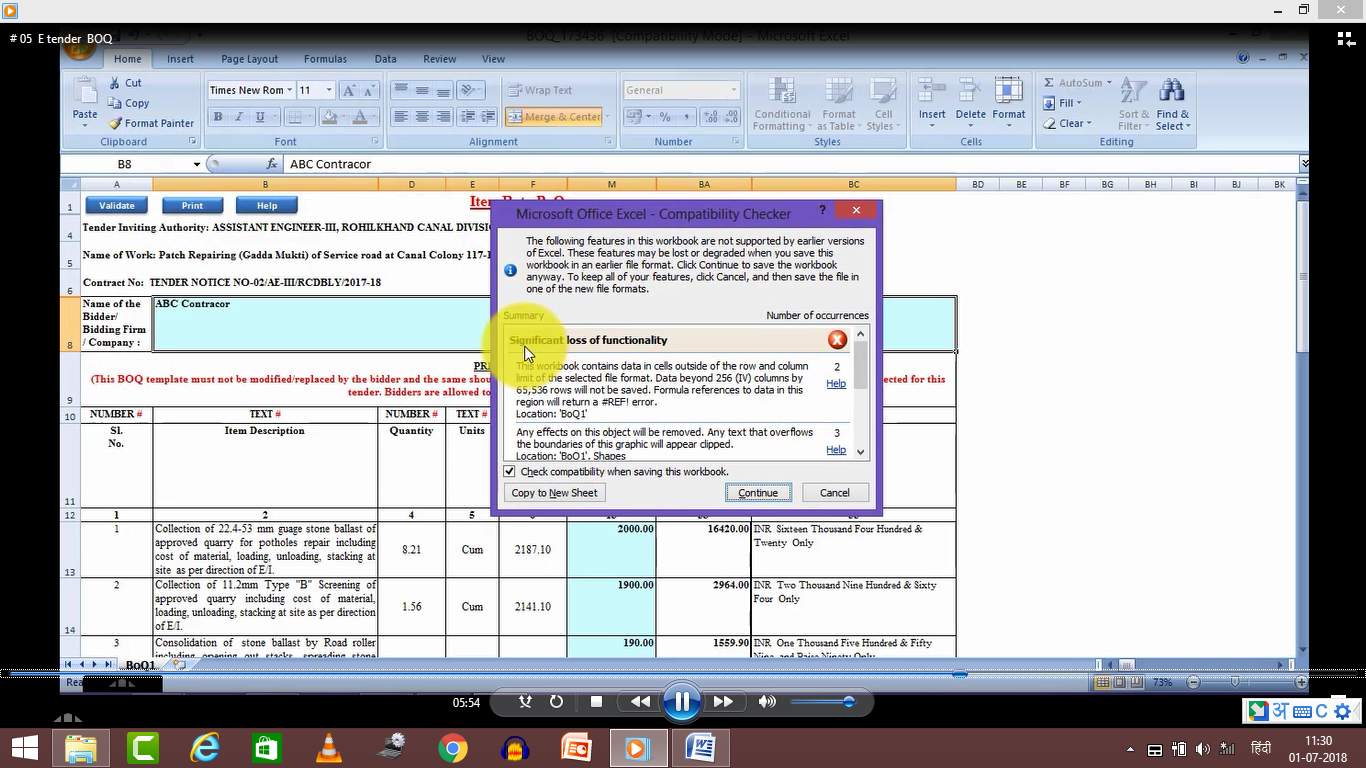Open the Windows Start menu
The image size is (1366, 768).
25,748
